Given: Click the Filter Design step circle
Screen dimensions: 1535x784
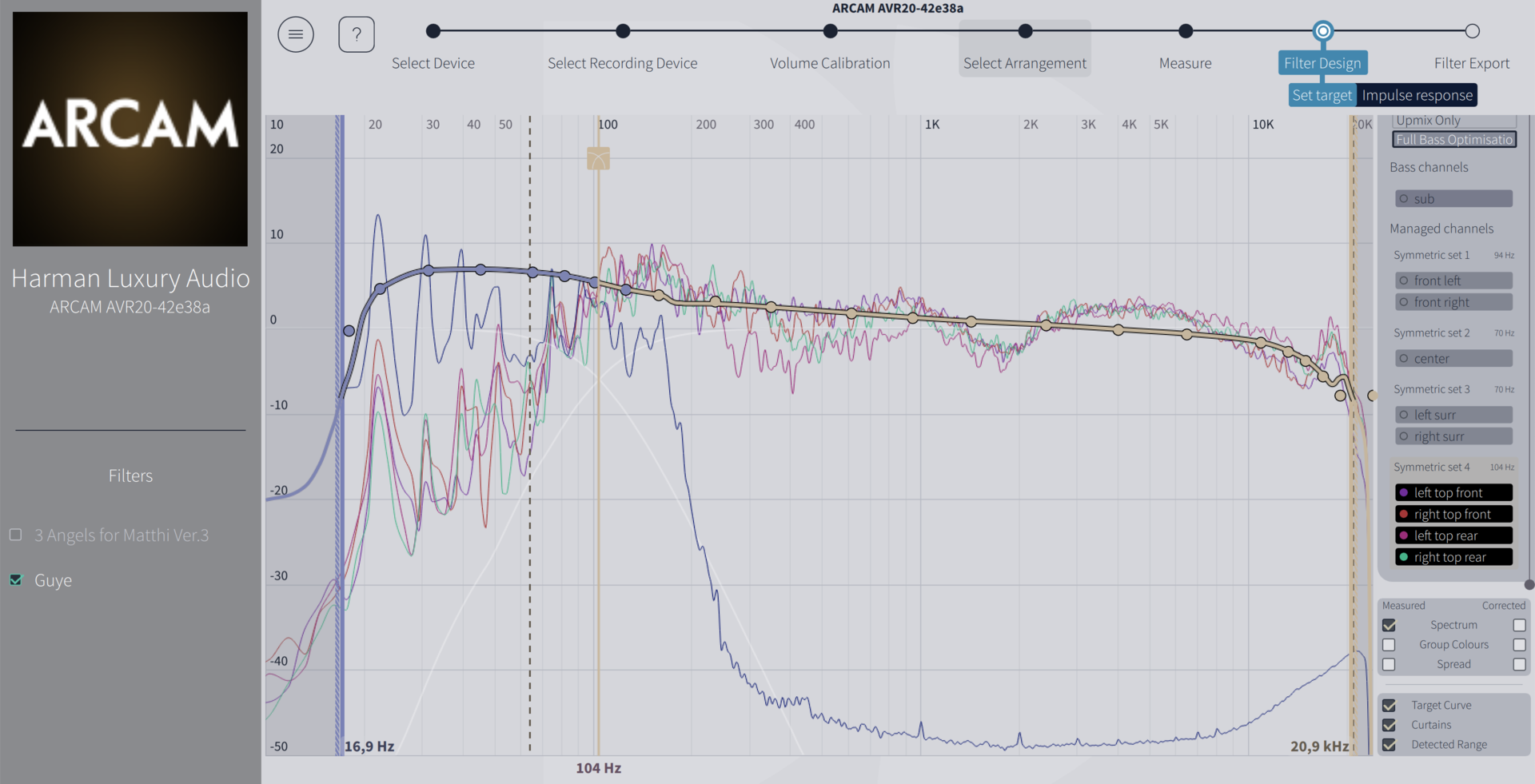Looking at the screenshot, I should click(x=1323, y=31).
